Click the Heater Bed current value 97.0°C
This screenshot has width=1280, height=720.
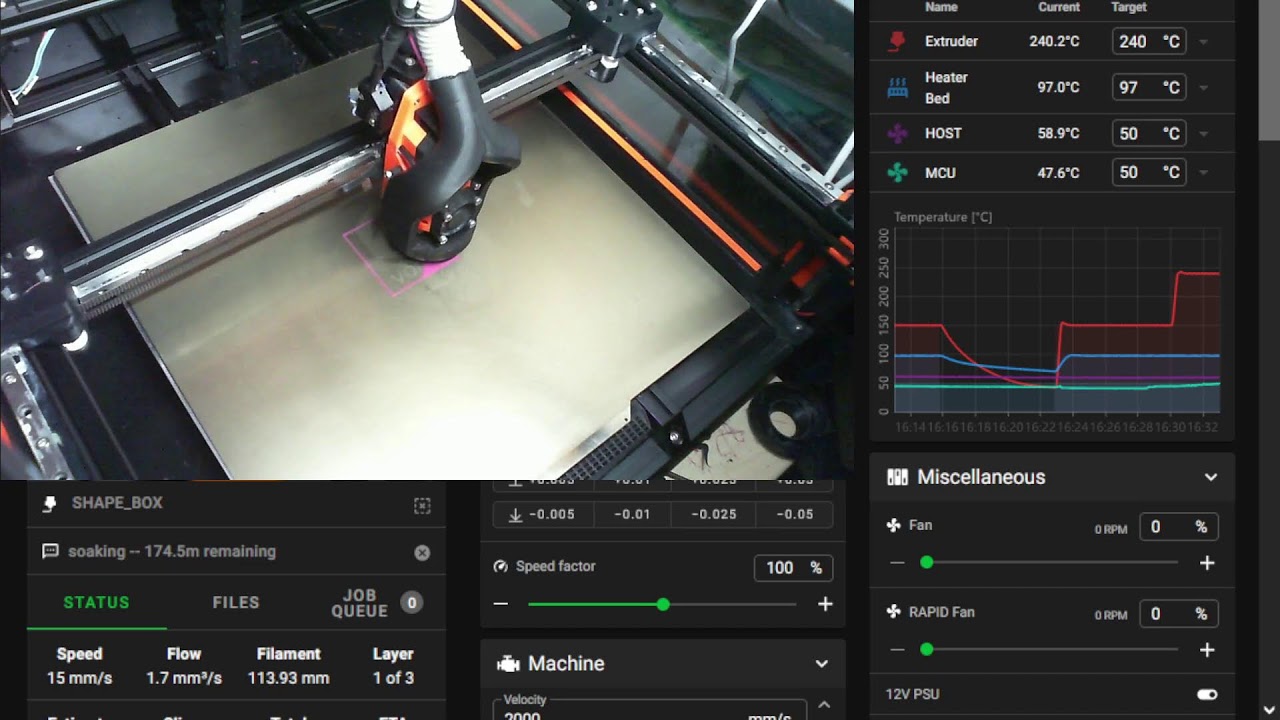[x=1058, y=88]
